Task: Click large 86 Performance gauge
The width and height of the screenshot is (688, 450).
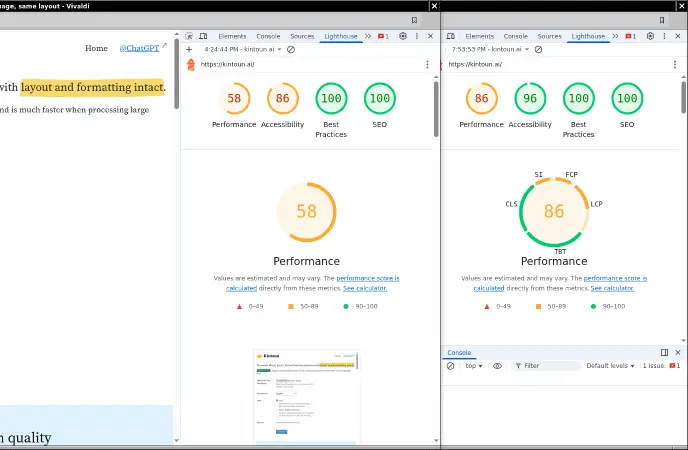Action: point(554,212)
